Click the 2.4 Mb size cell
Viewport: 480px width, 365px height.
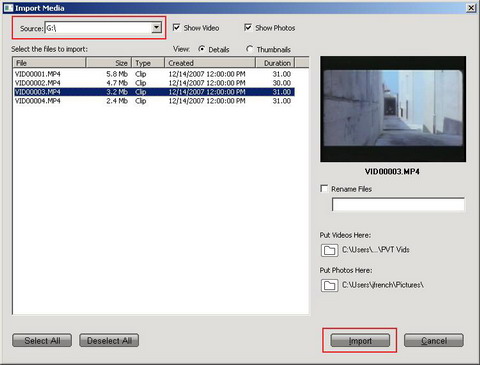tap(117, 101)
